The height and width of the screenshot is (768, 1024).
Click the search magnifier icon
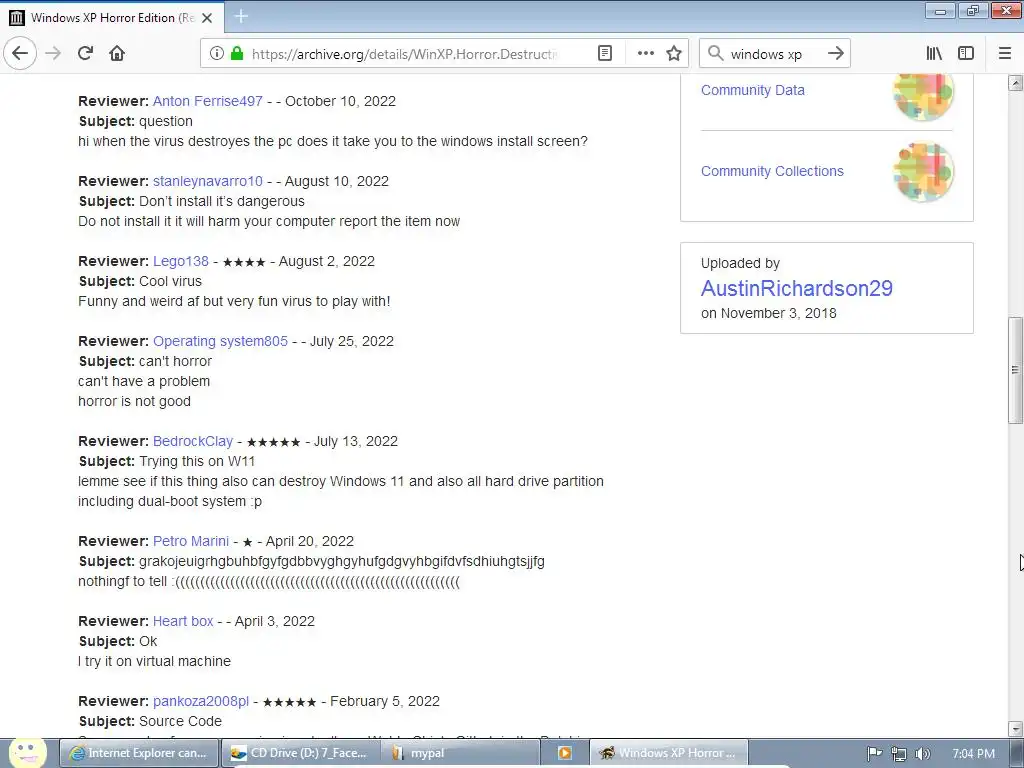coord(716,54)
